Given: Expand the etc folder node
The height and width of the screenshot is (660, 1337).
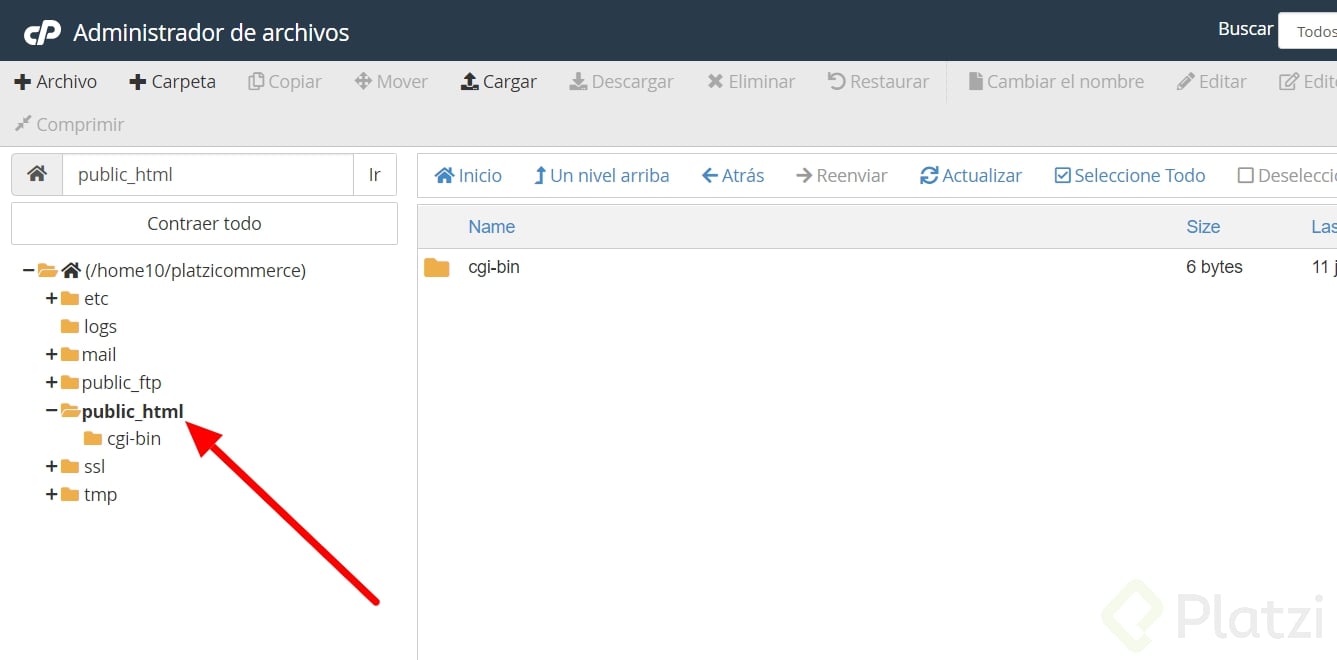Looking at the screenshot, I should [51, 298].
